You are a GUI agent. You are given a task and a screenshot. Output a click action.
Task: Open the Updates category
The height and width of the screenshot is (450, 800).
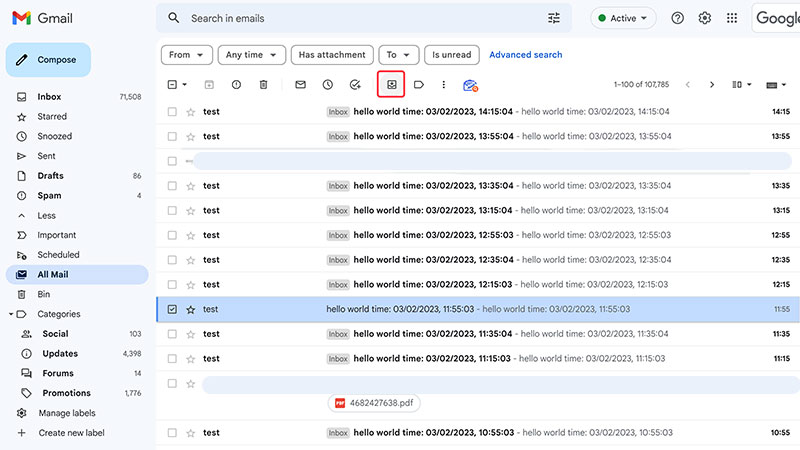tap(77, 354)
